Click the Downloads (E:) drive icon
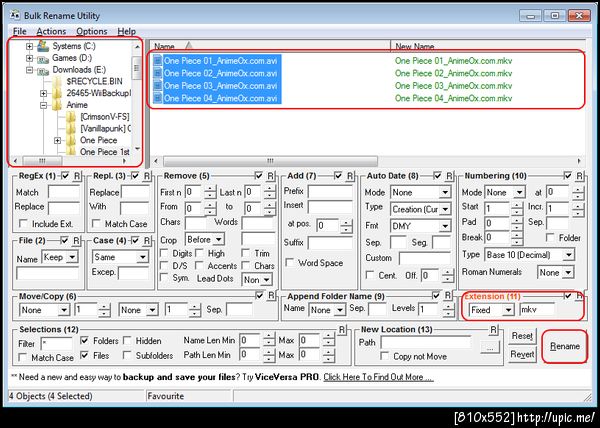Image resolution: width=600 pixels, height=428 pixels. pos(43,71)
